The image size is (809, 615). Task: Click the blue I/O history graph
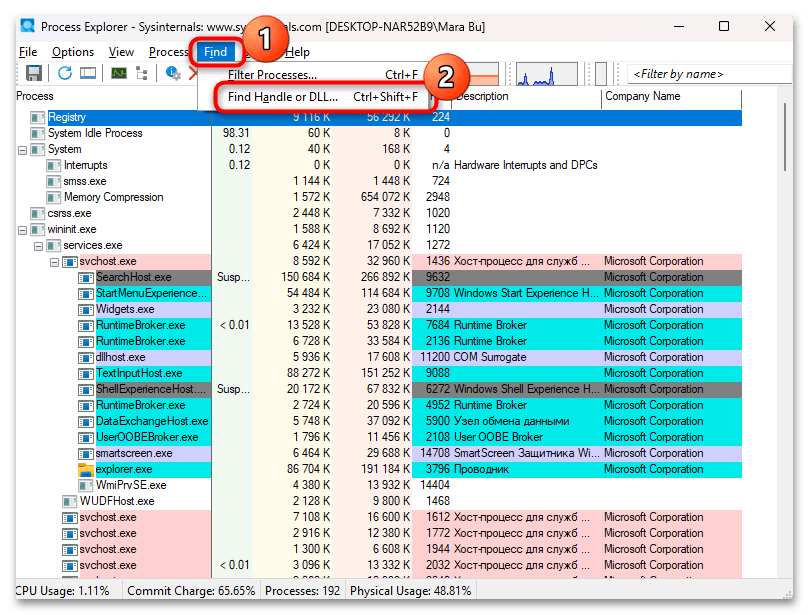pos(546,74)
